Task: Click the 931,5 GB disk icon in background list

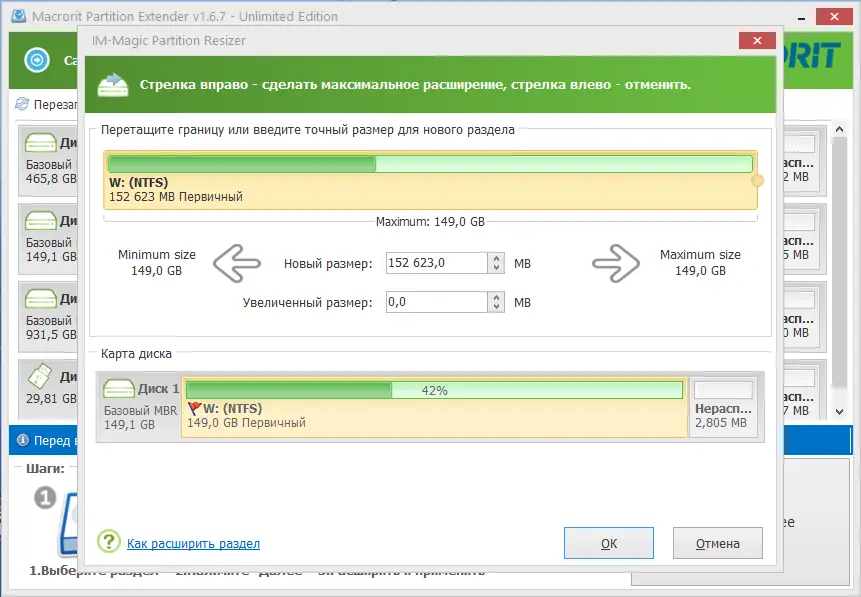Action: 41,299
